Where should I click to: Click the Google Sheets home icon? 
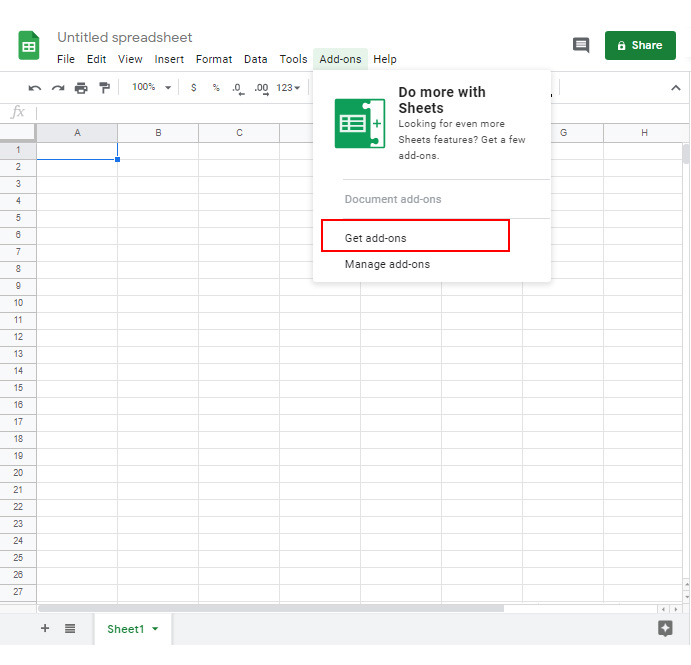tap(29, 45)
